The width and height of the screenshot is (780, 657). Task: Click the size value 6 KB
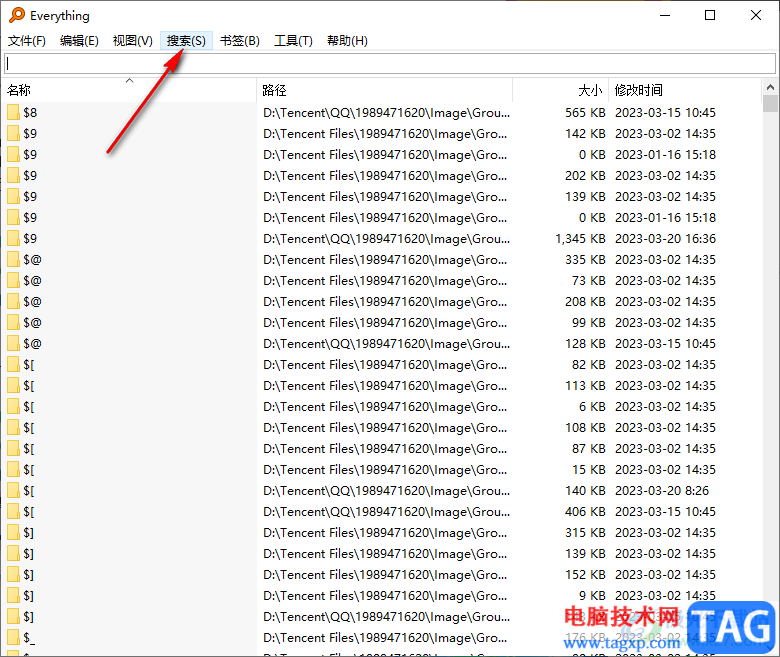click(592, 407)
